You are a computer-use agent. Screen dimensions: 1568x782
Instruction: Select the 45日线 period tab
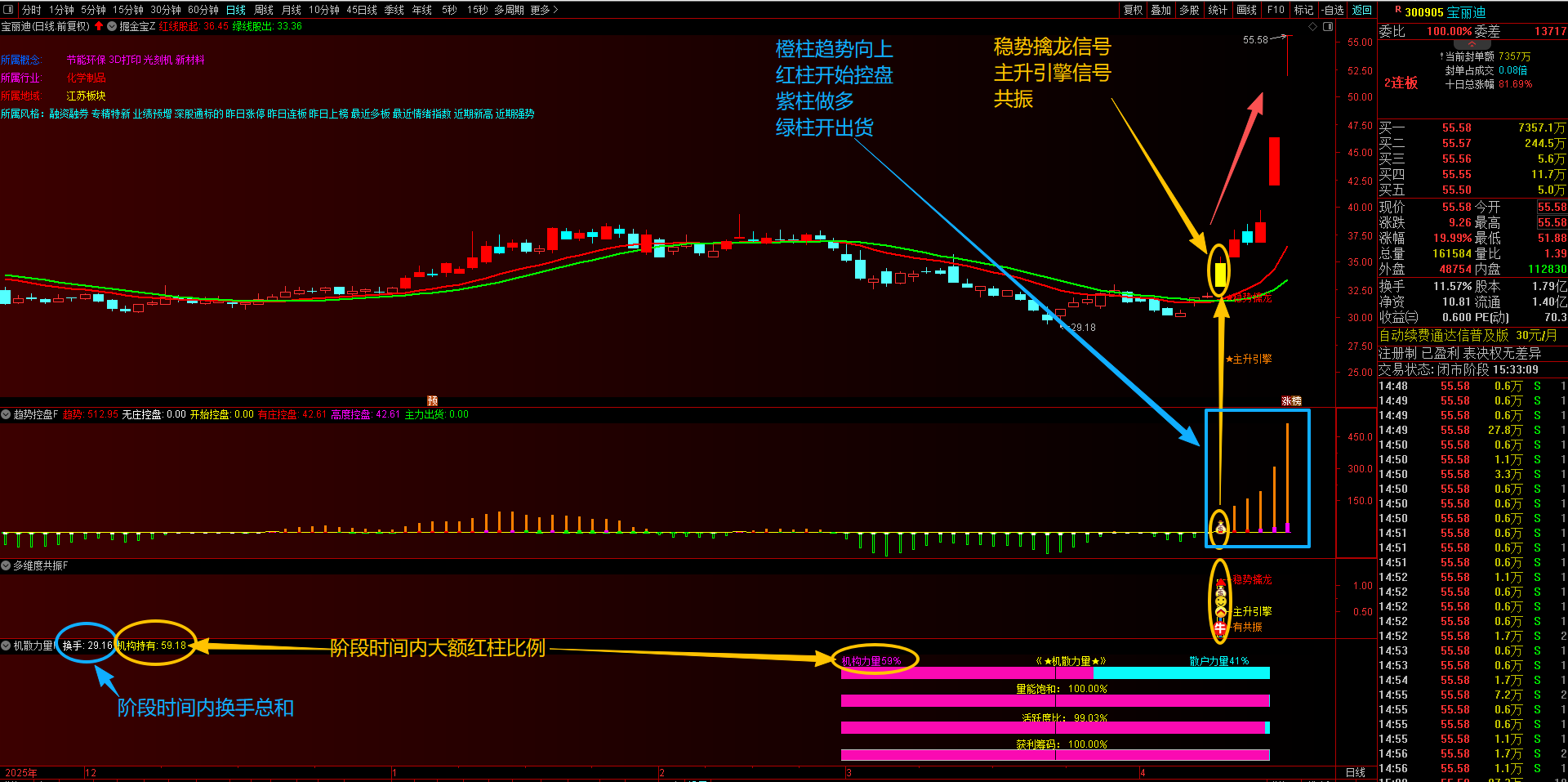point(362,10)
